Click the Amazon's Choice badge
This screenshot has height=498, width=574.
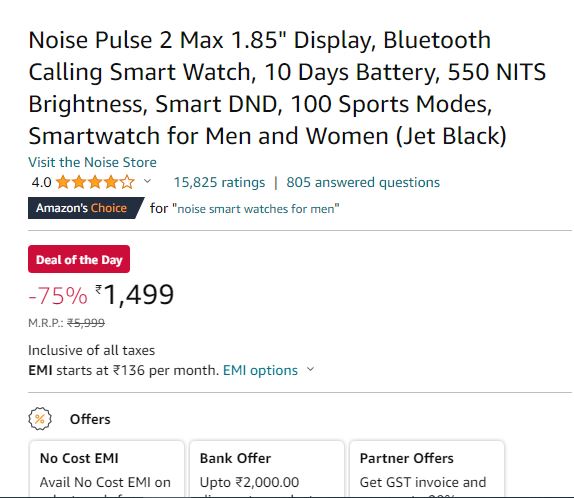click(86, 208)
